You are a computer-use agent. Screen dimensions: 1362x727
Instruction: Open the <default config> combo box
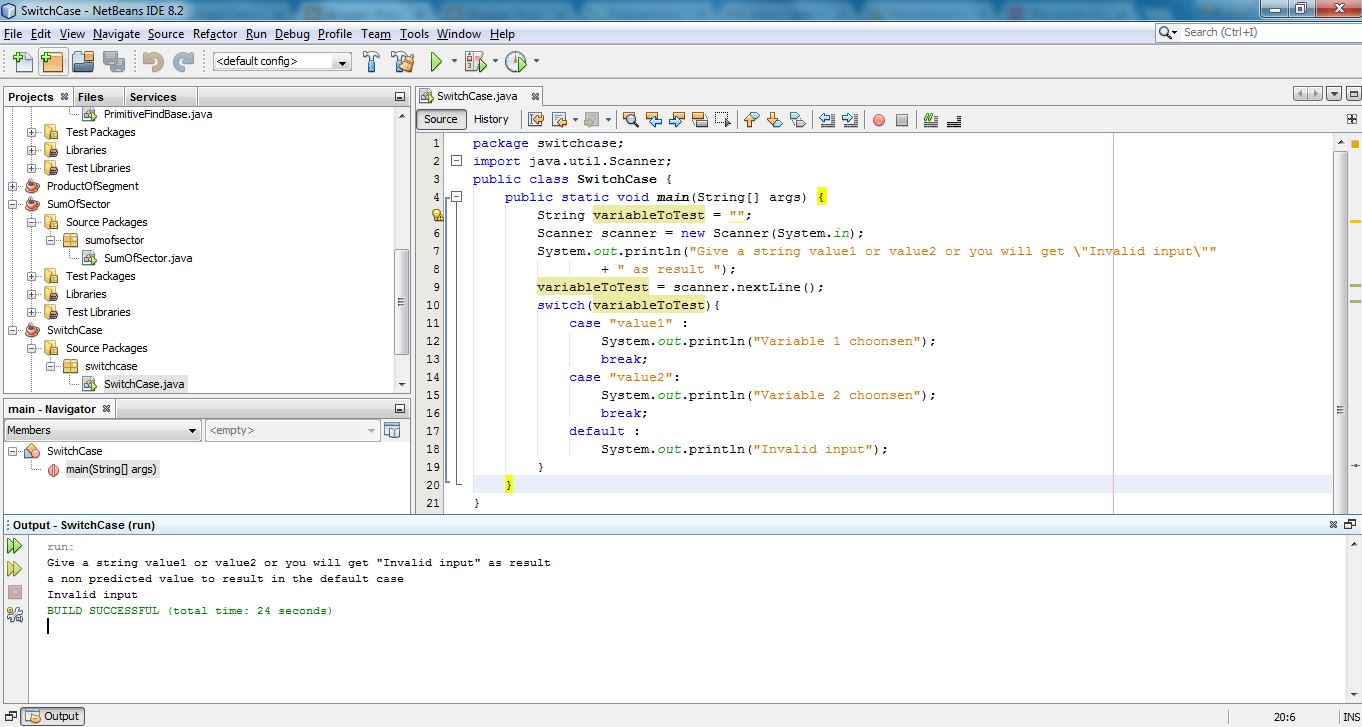(x=343, y=61)
